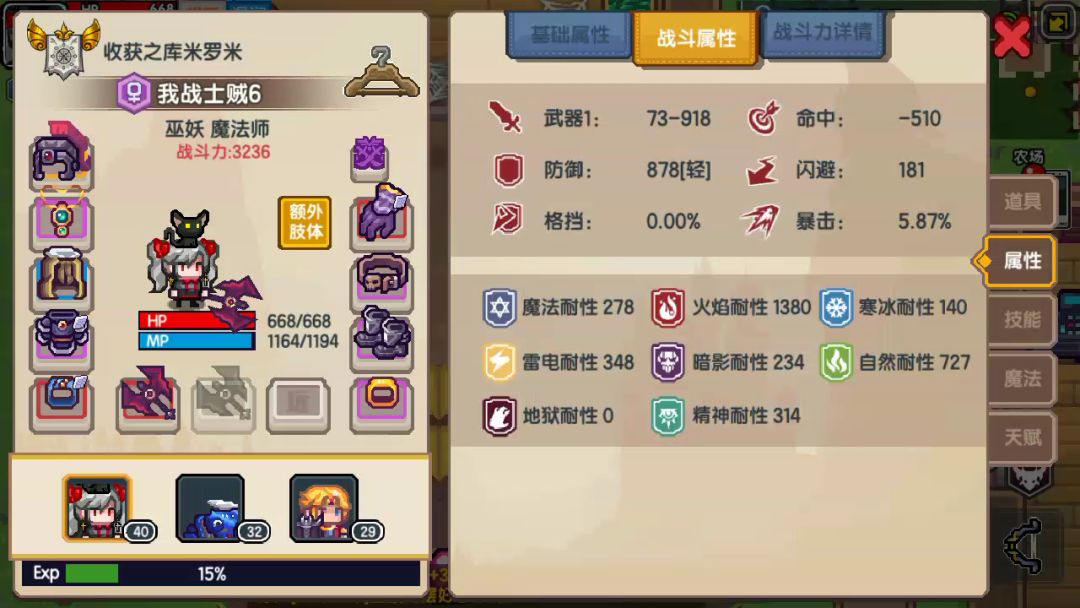Click the purple rune slot icon
The image size is (1080, 608).
click(369, 155)
